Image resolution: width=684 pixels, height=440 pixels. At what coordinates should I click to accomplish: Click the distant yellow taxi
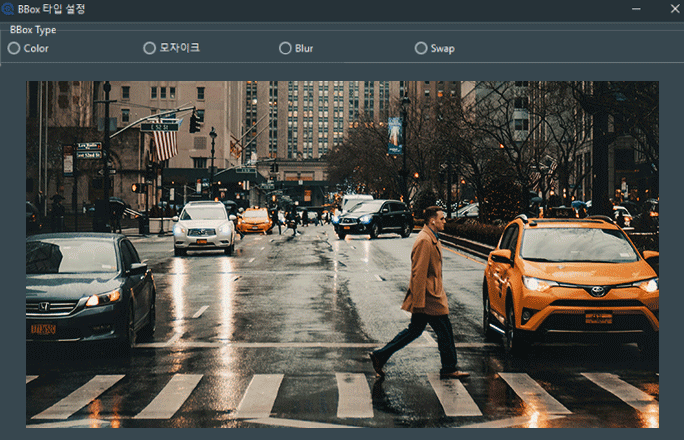coord(254,220)
